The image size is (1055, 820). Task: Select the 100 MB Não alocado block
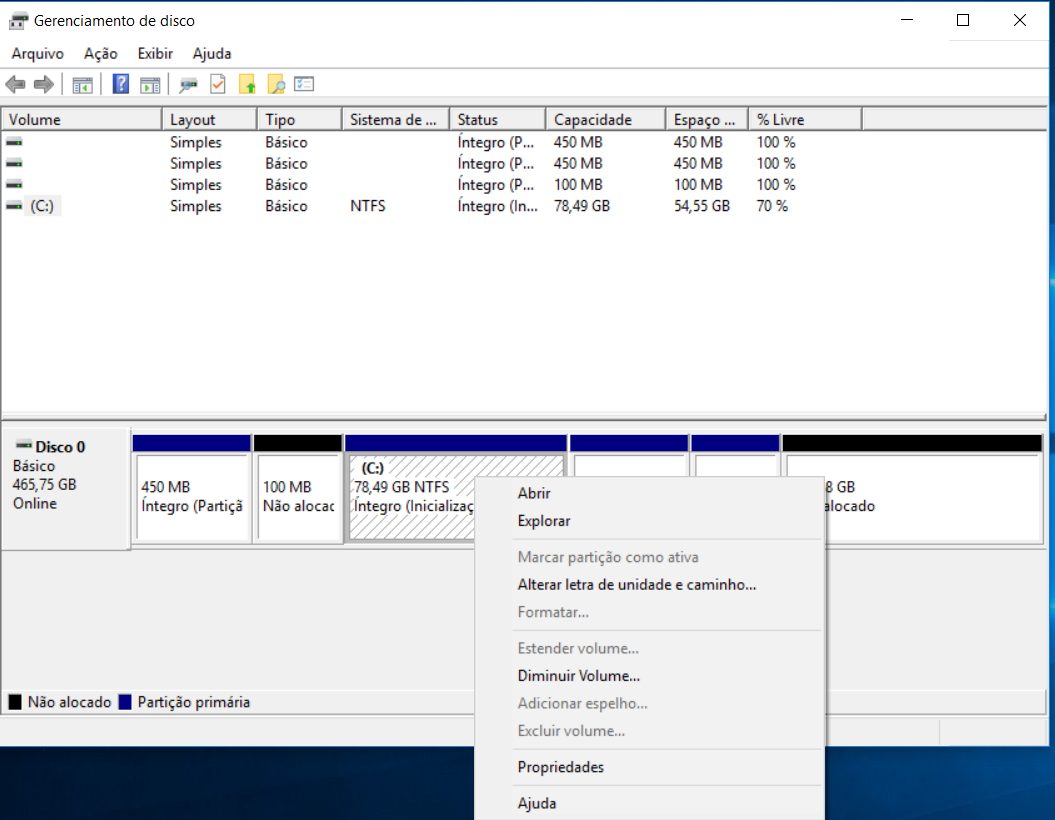[298, 496]
